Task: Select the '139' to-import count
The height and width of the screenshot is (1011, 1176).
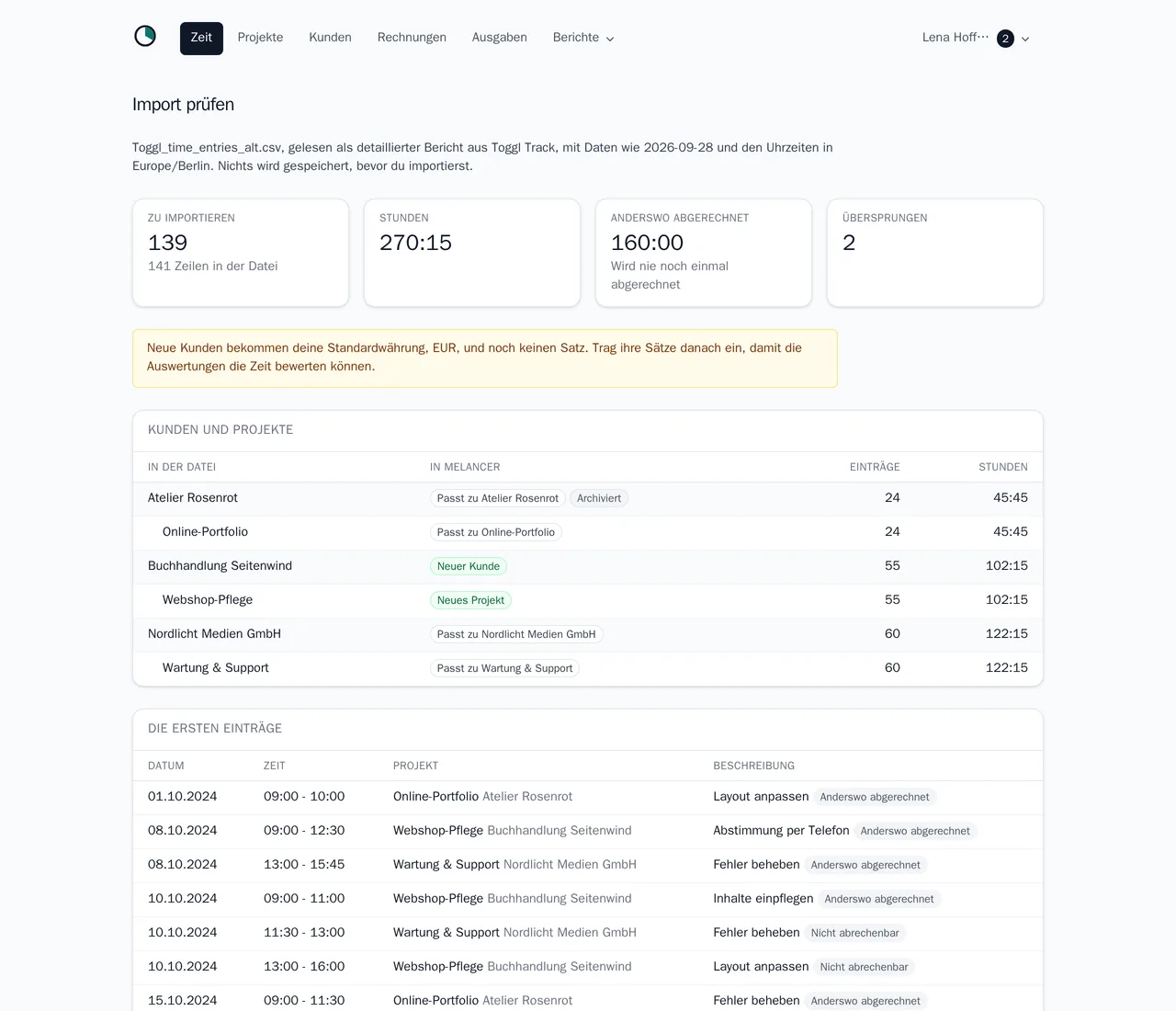Action: point(167,243)
